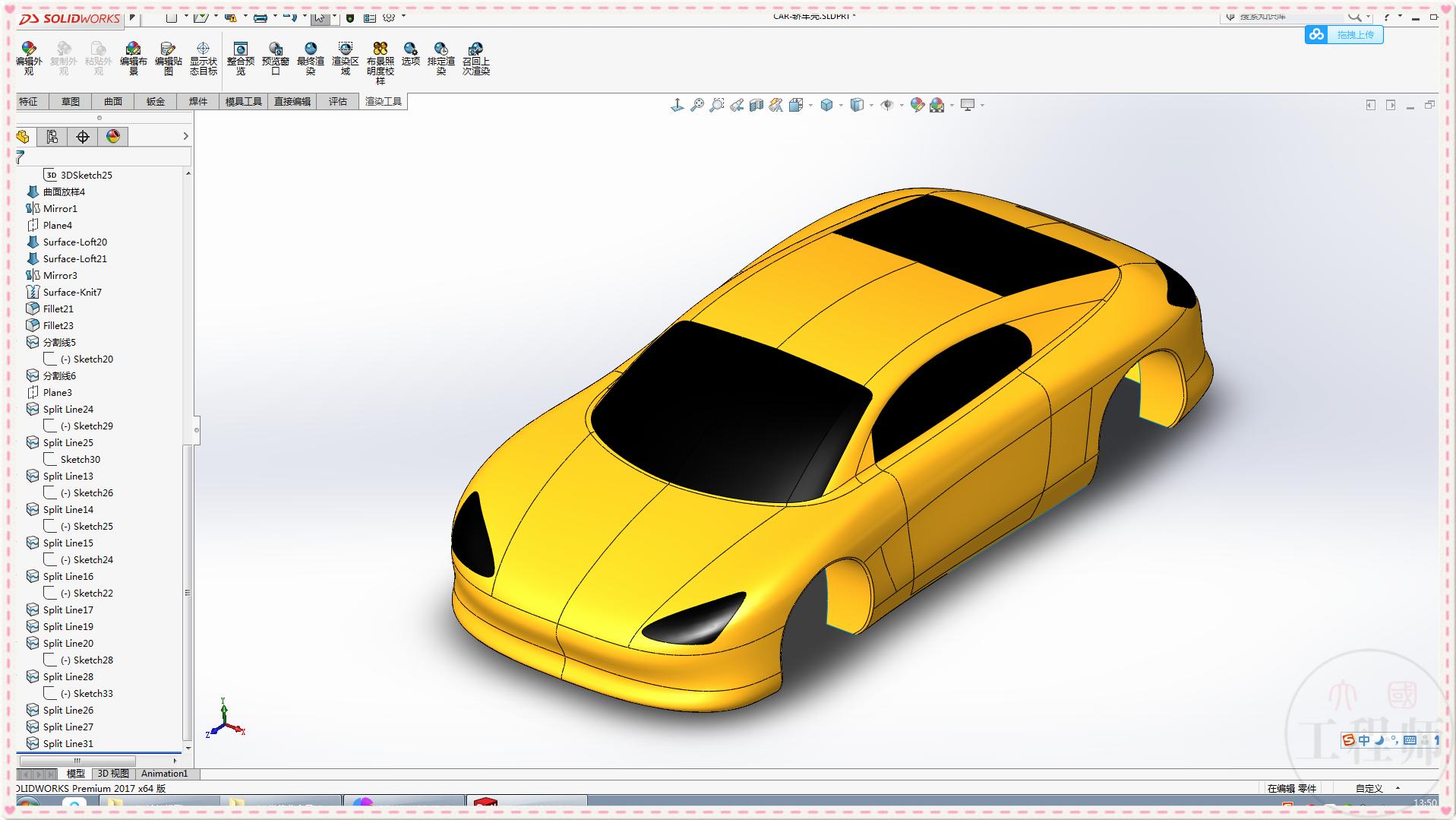1456x820 pixels.
Task: Switch to the DisplayManager colored ball tab
Action: pyautogui.click(x=112, y=137)
